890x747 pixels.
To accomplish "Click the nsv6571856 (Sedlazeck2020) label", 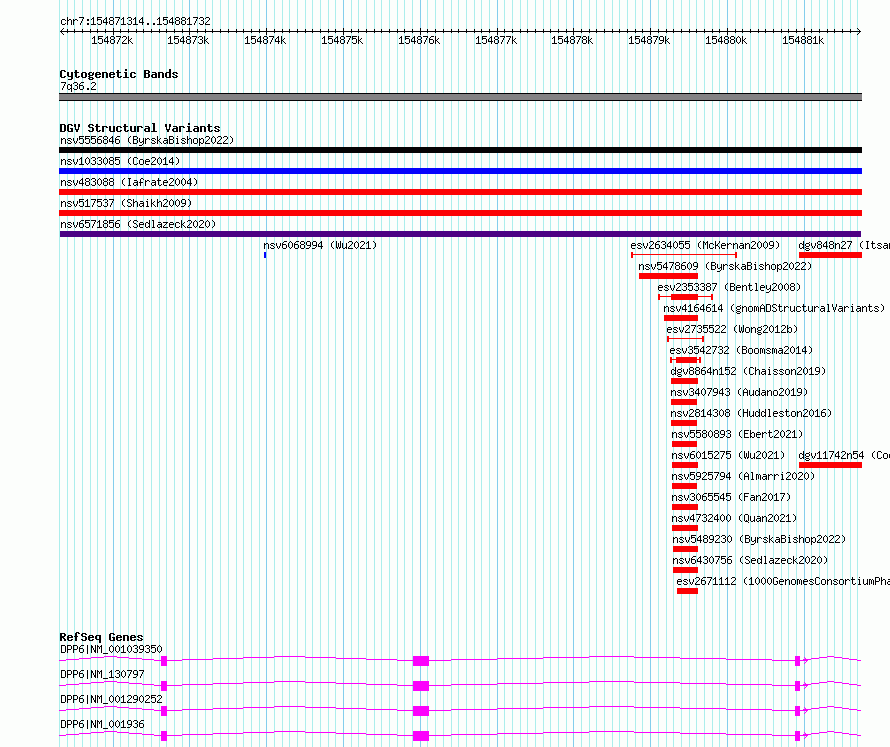I will (x=138, y=224).
